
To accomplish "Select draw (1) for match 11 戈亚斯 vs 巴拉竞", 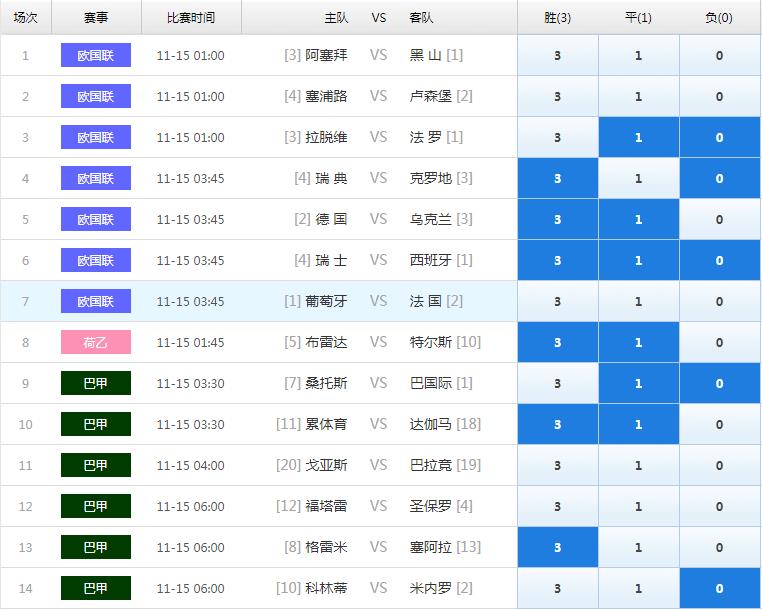I will 639,465.
